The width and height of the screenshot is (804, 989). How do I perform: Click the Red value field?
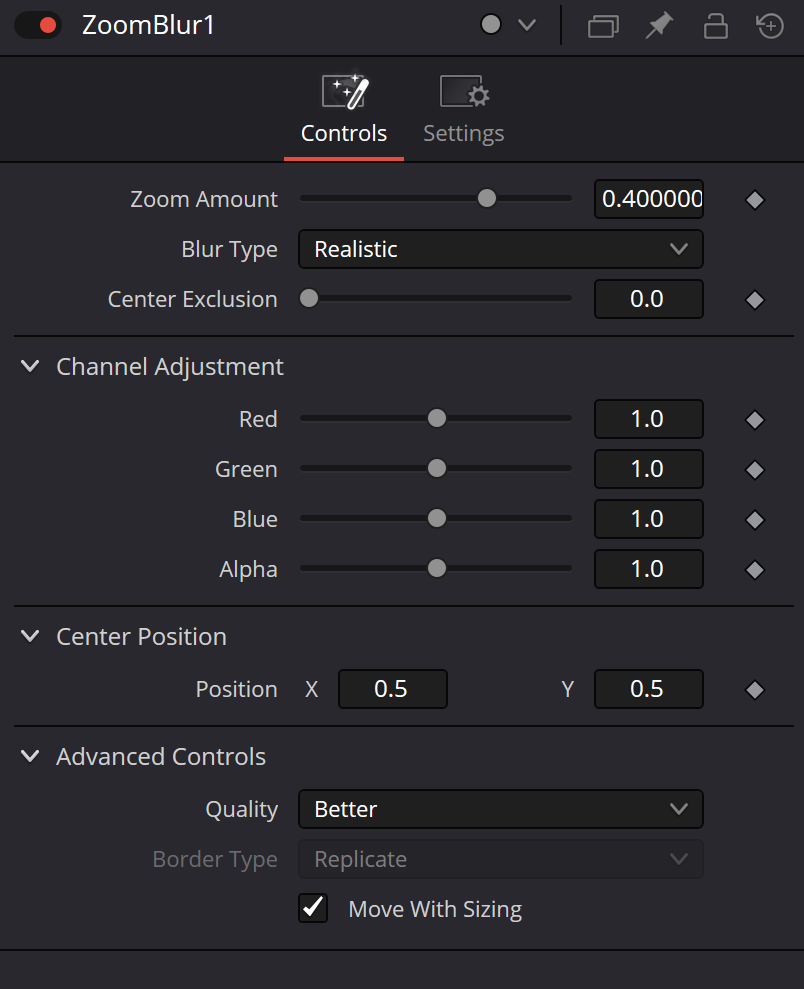point(649,419)
